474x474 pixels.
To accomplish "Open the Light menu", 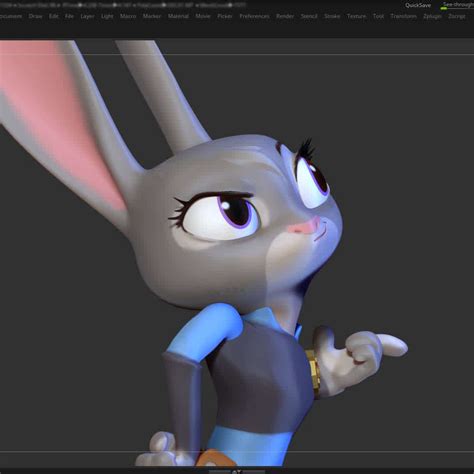I will pos(107,16).
